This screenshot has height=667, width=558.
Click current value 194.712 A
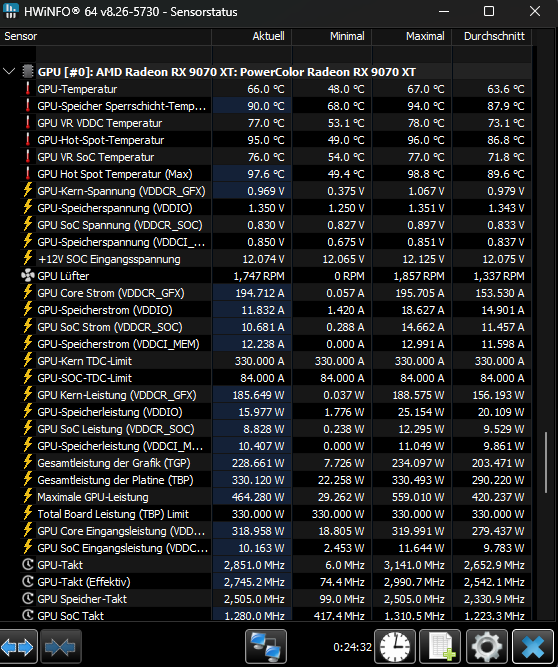260,293
